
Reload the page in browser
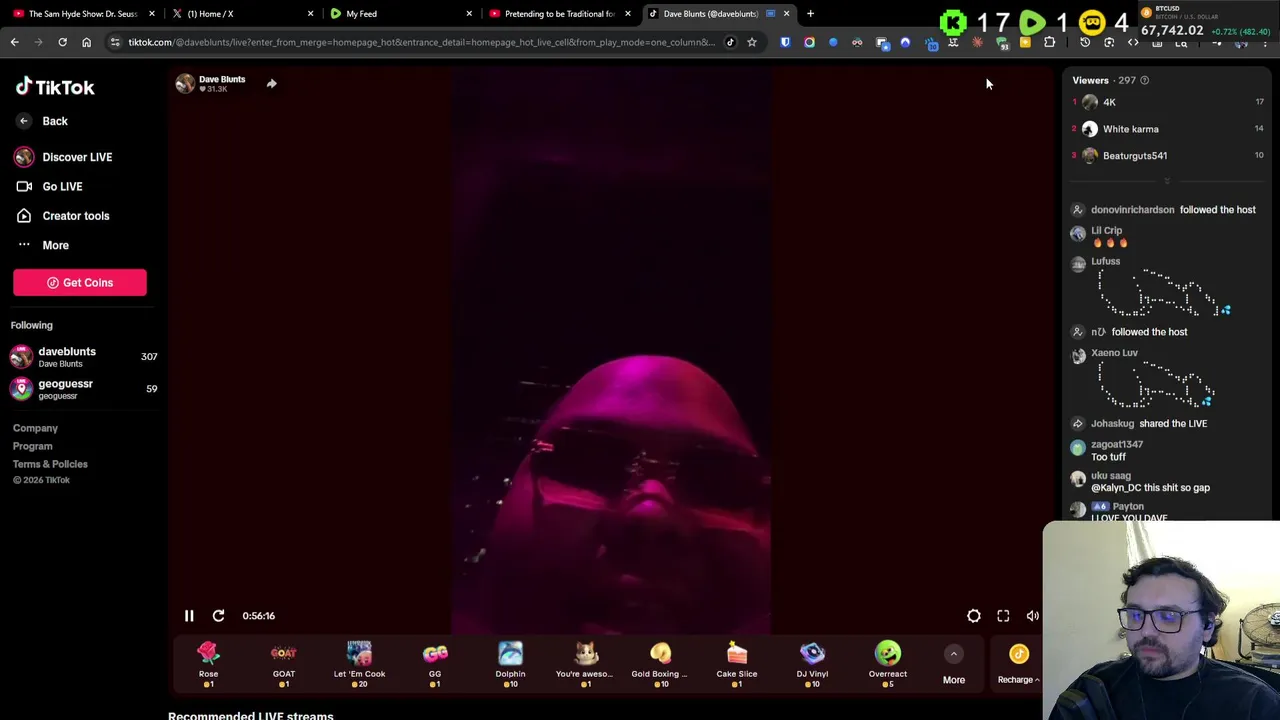point(62,42)
